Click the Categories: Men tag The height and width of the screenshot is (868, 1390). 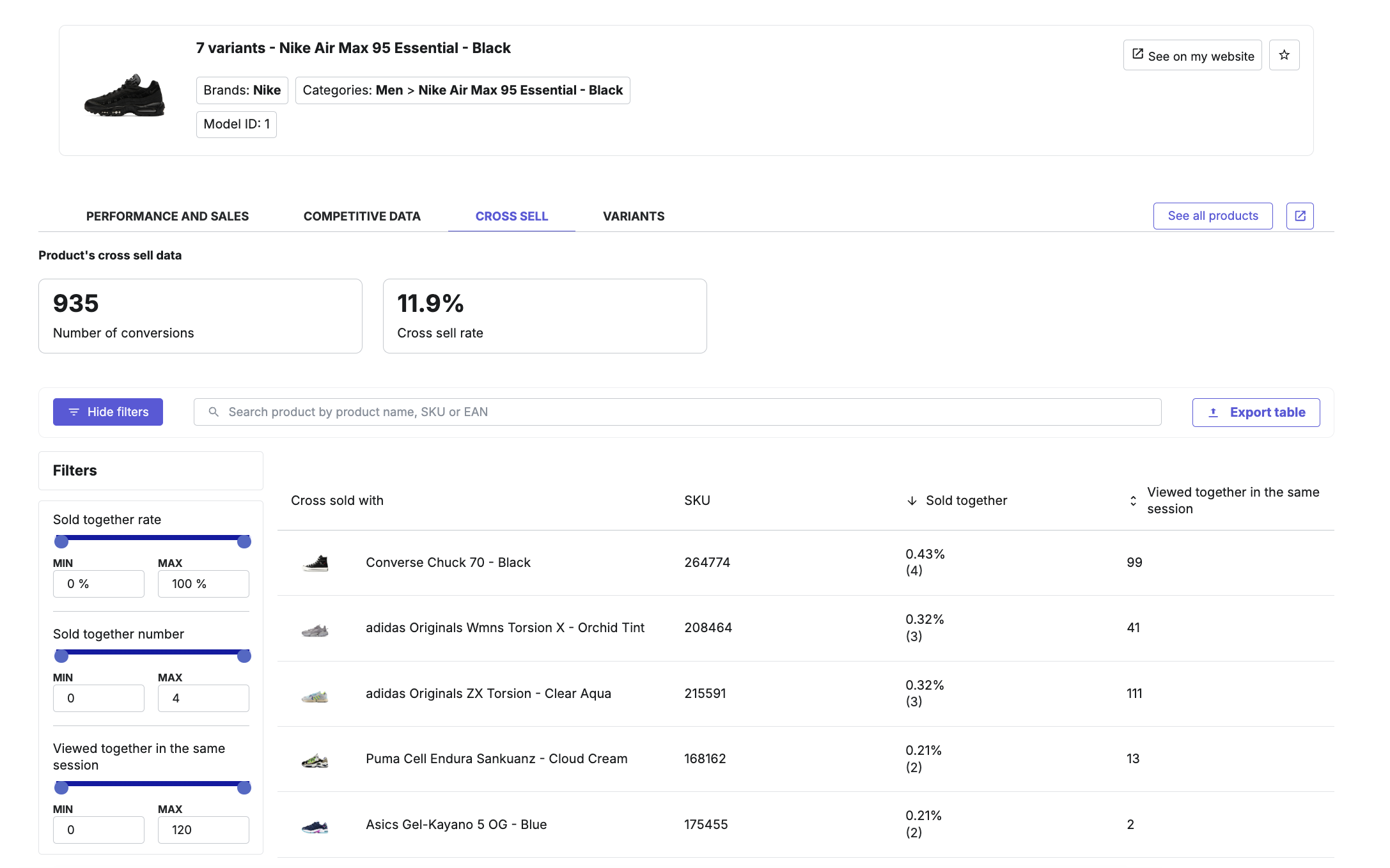[x=463, y=90]
